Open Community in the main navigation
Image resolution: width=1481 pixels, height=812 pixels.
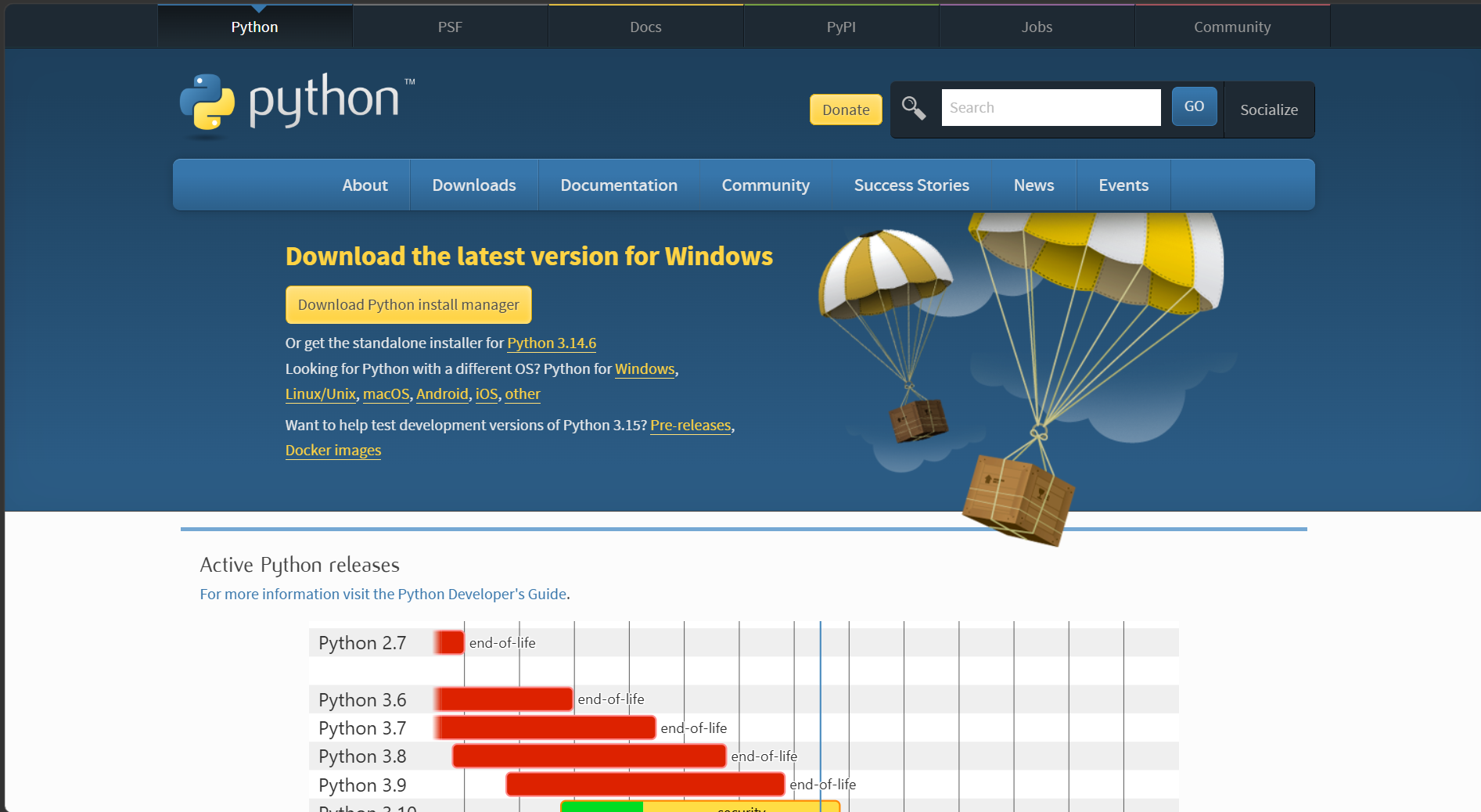(765, 185)
